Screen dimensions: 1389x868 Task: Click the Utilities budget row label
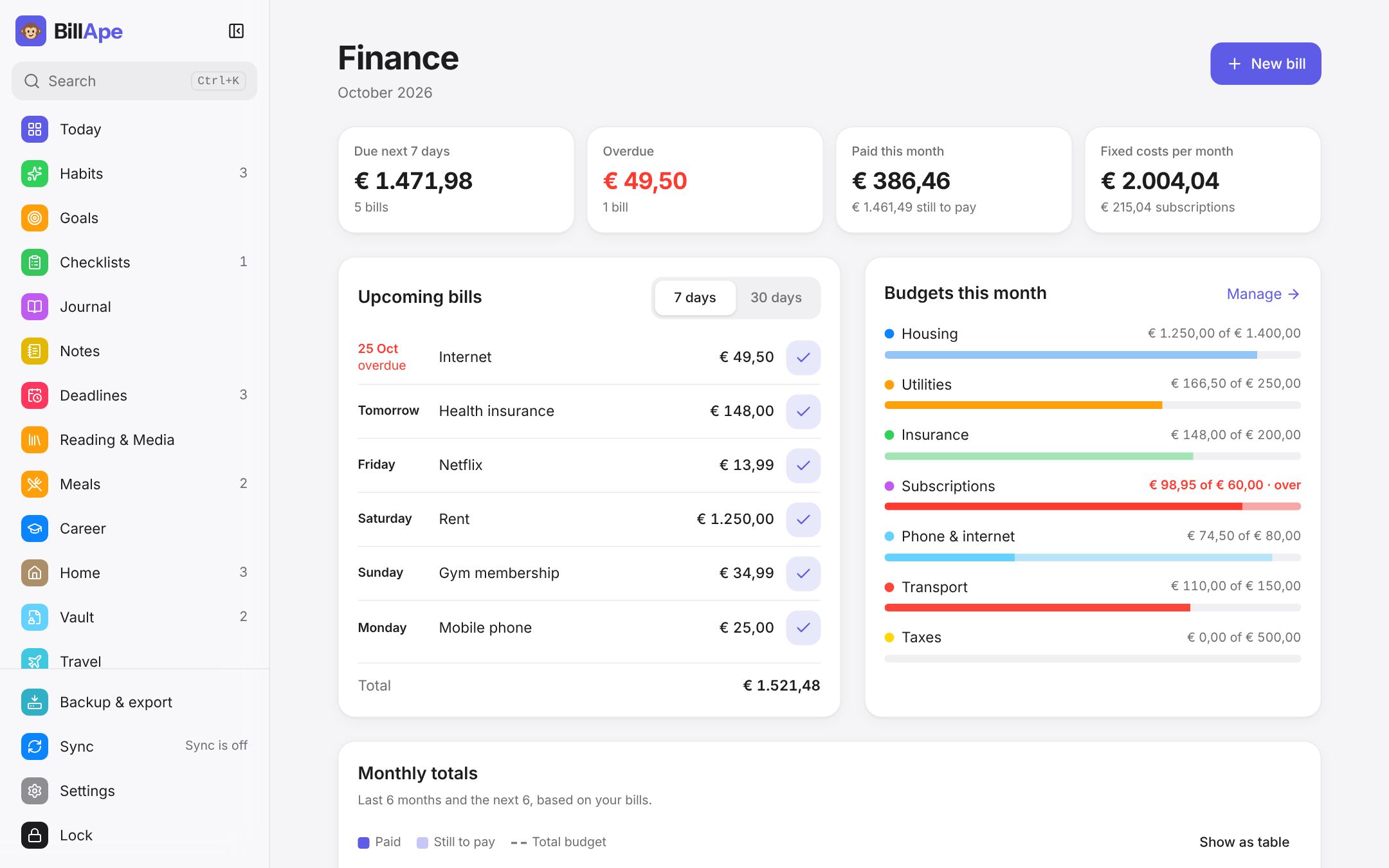point(926,384)
